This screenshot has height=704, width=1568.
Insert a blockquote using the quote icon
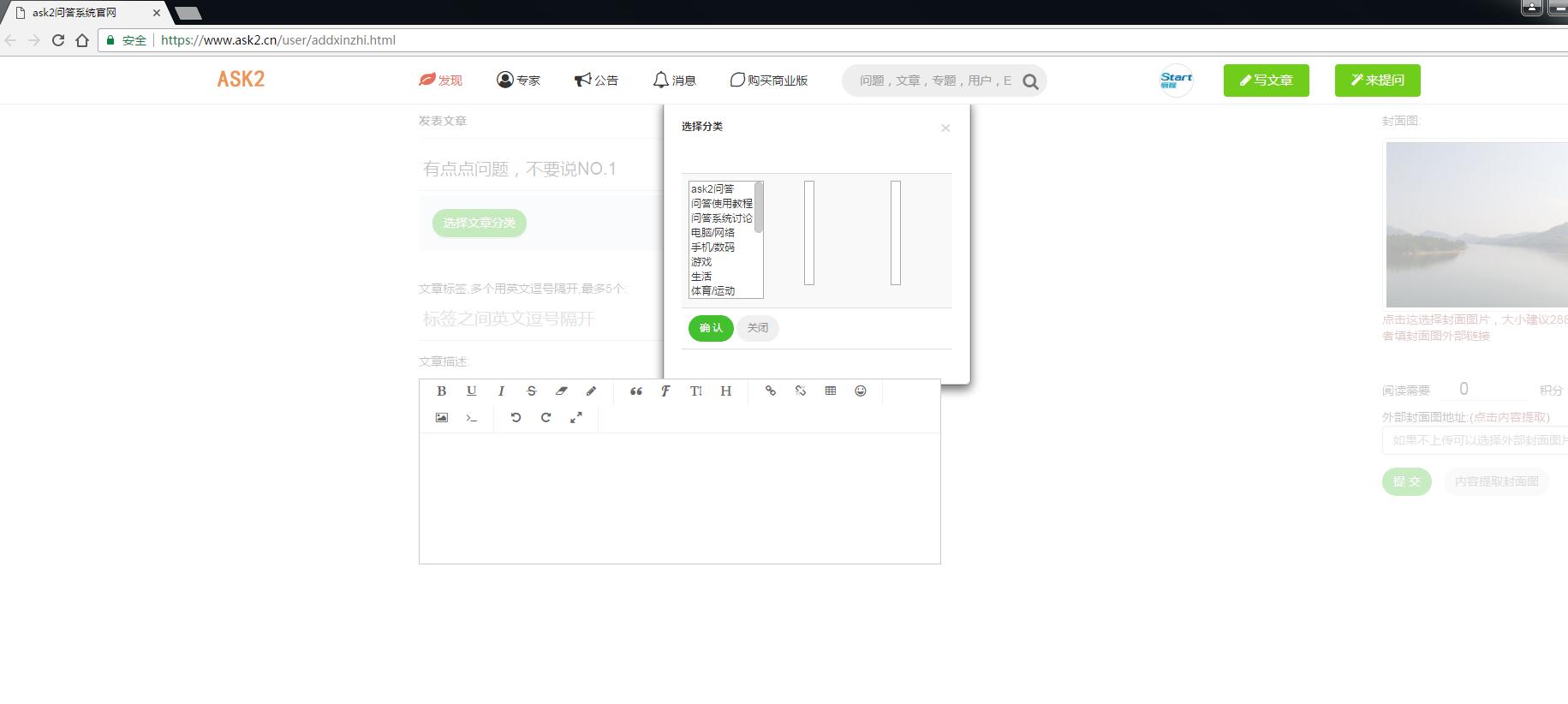[x=635, y=391]
